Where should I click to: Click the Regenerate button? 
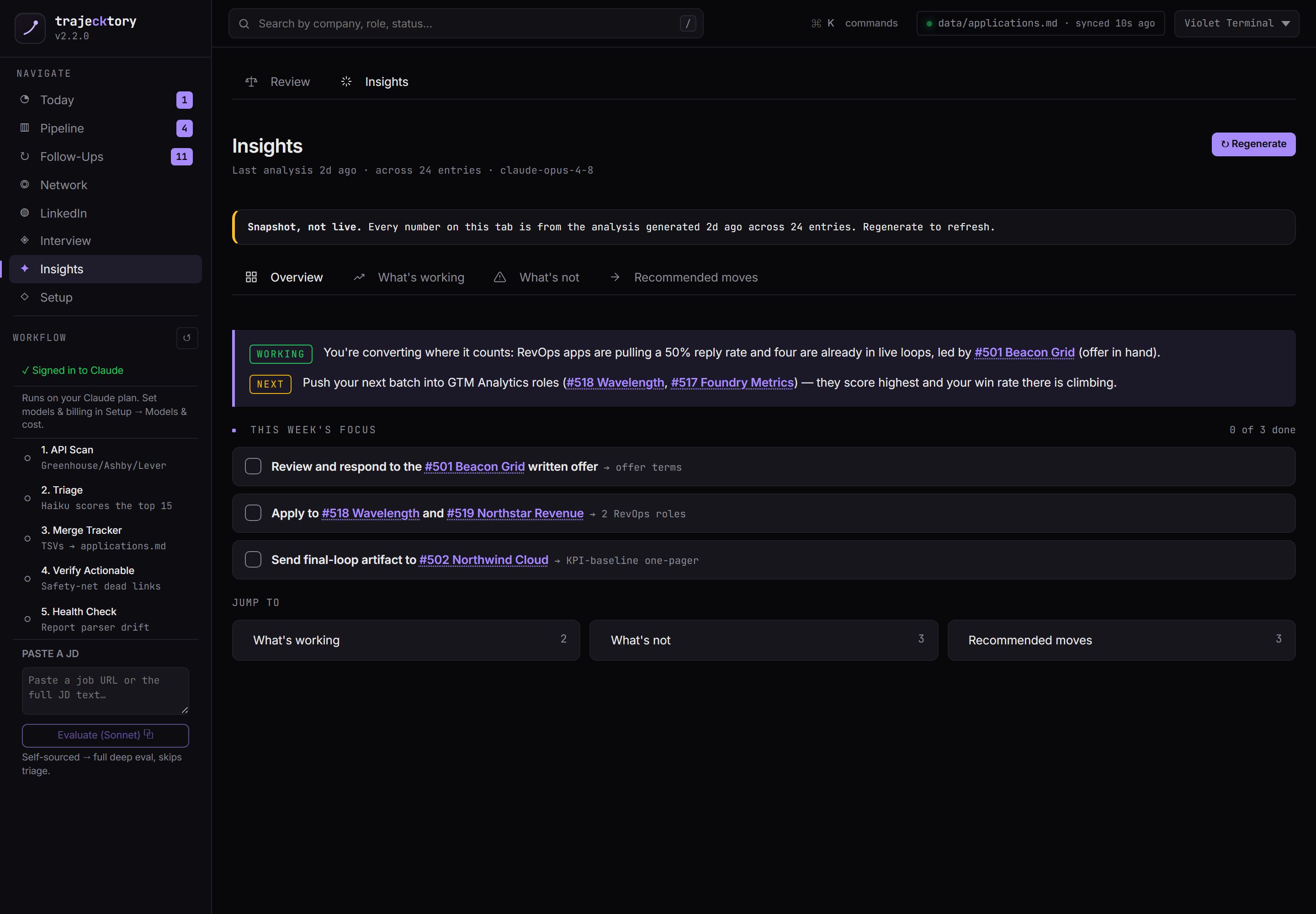point(1253,144)
